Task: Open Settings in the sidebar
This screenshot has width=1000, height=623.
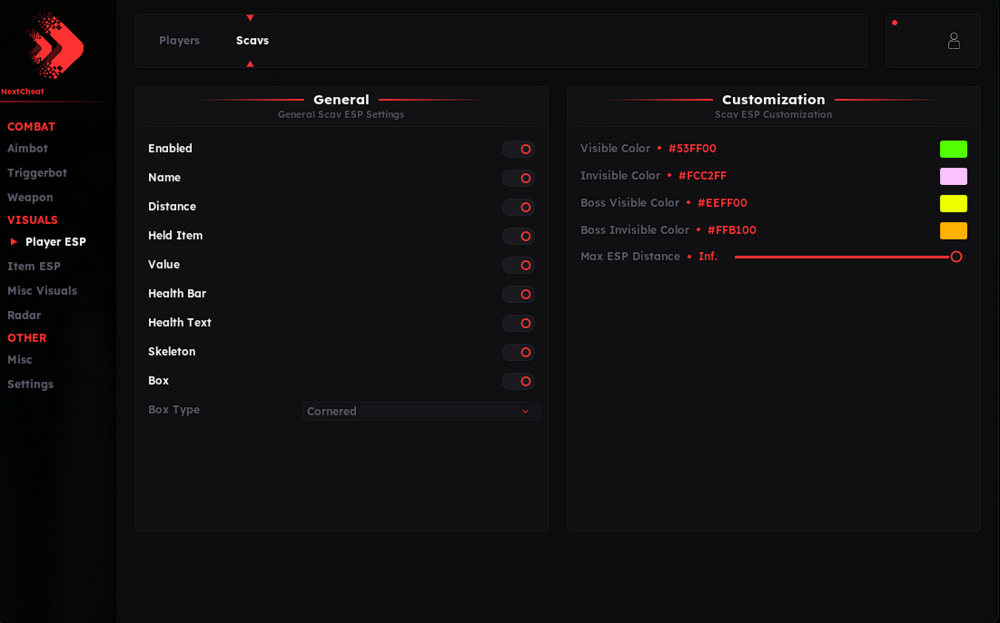Action: pos(30,384)
